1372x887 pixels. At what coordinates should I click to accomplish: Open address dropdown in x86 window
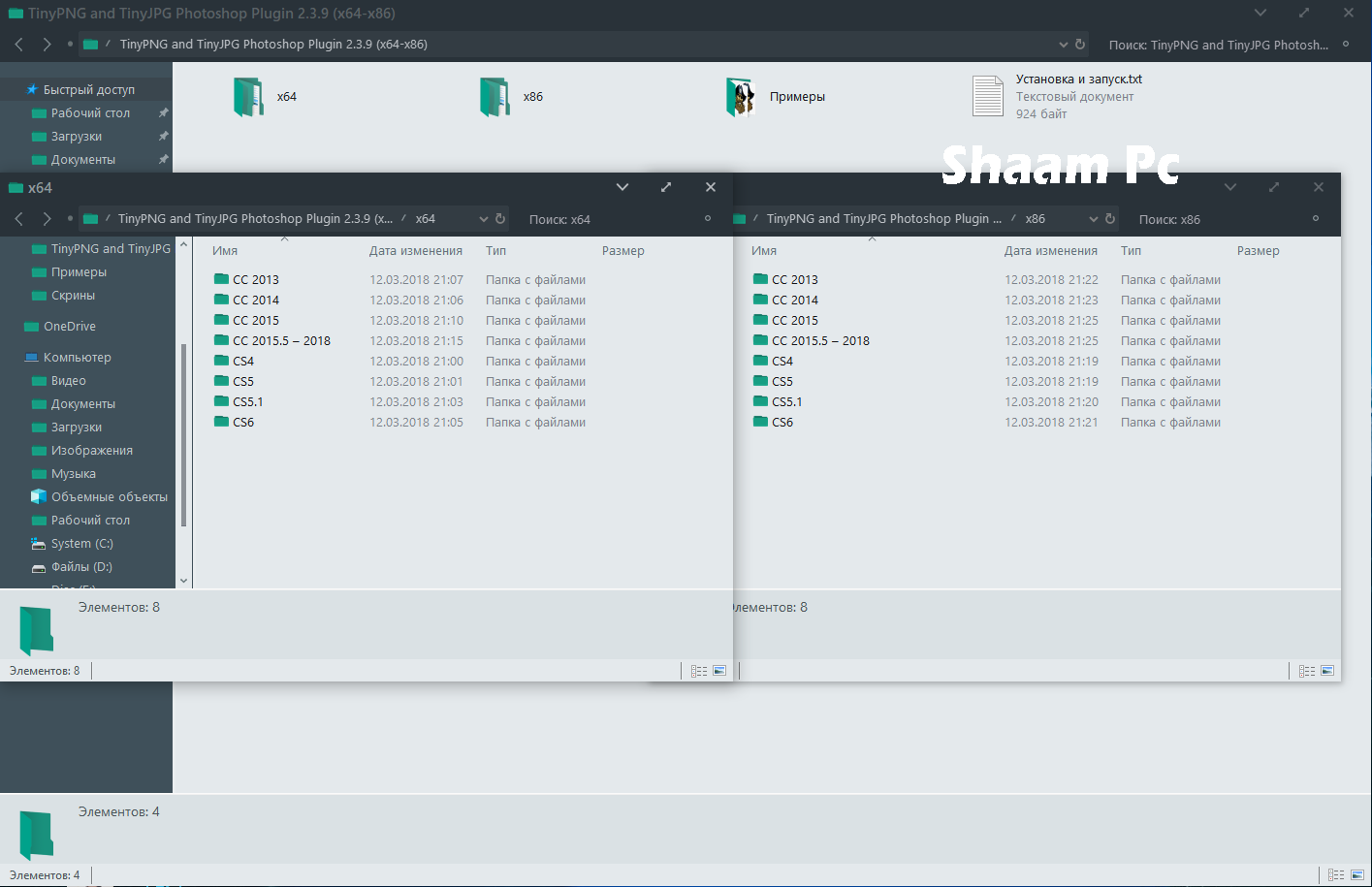1094,219
